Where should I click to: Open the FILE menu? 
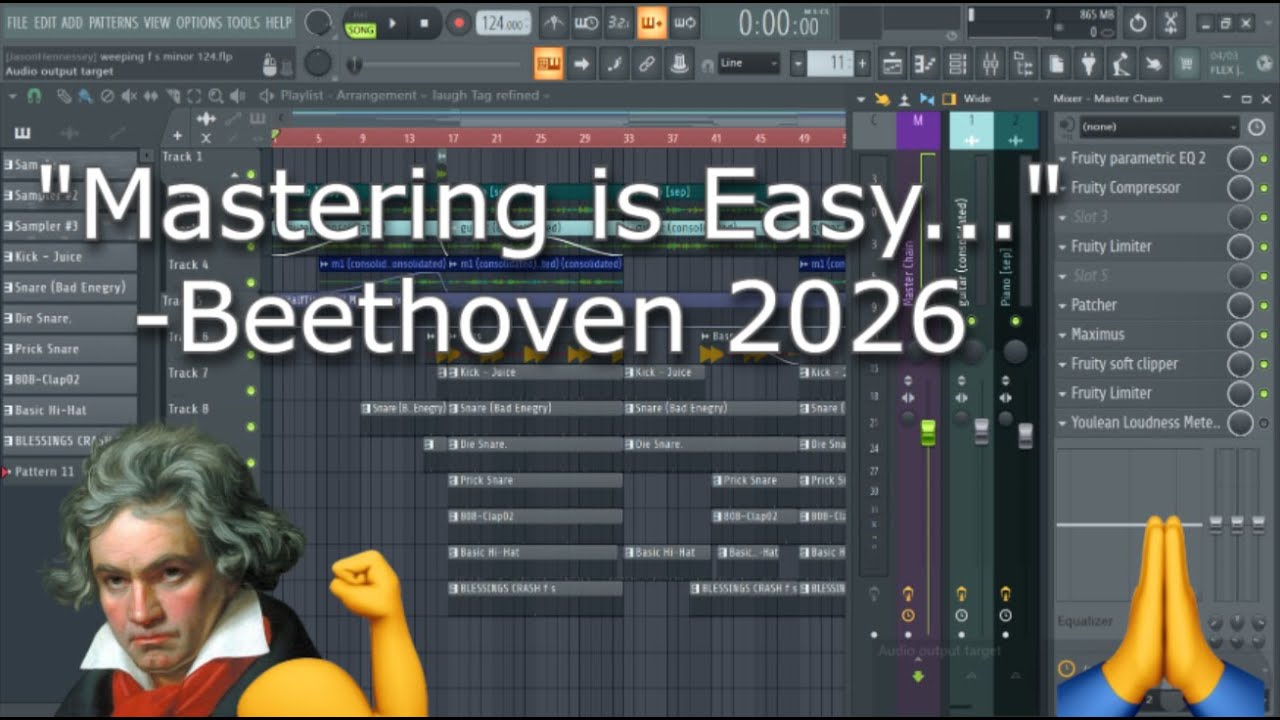[x=17, y=22]
